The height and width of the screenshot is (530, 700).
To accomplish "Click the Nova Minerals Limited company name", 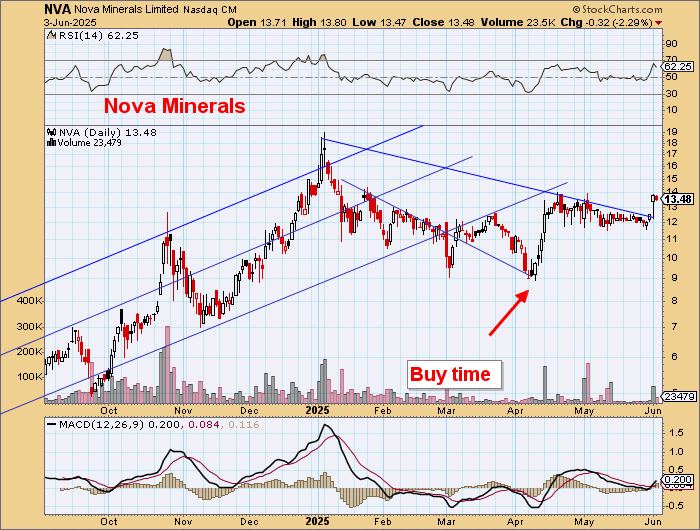I will point(126,9).
